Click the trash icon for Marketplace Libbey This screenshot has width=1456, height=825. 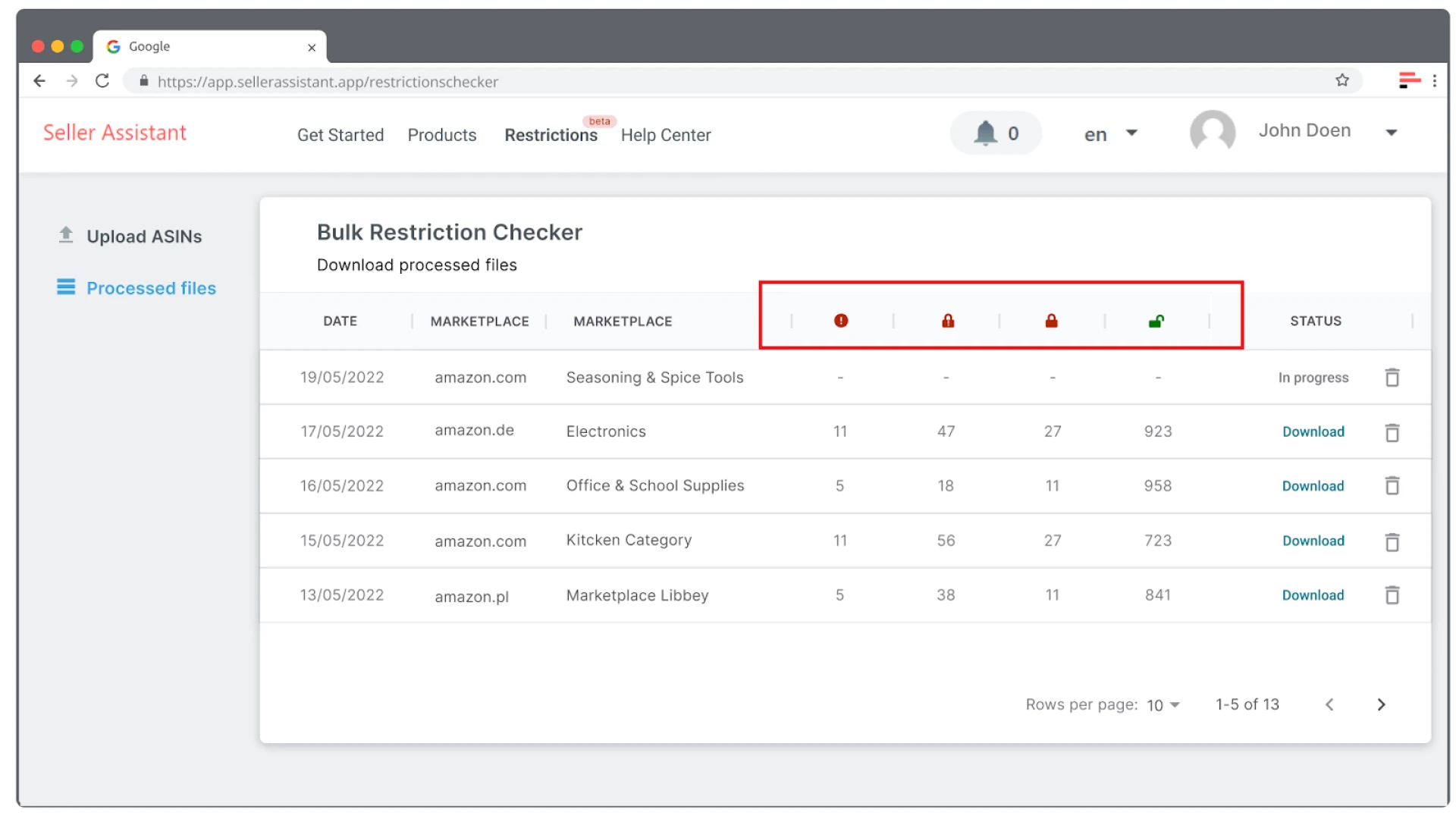1392,595
